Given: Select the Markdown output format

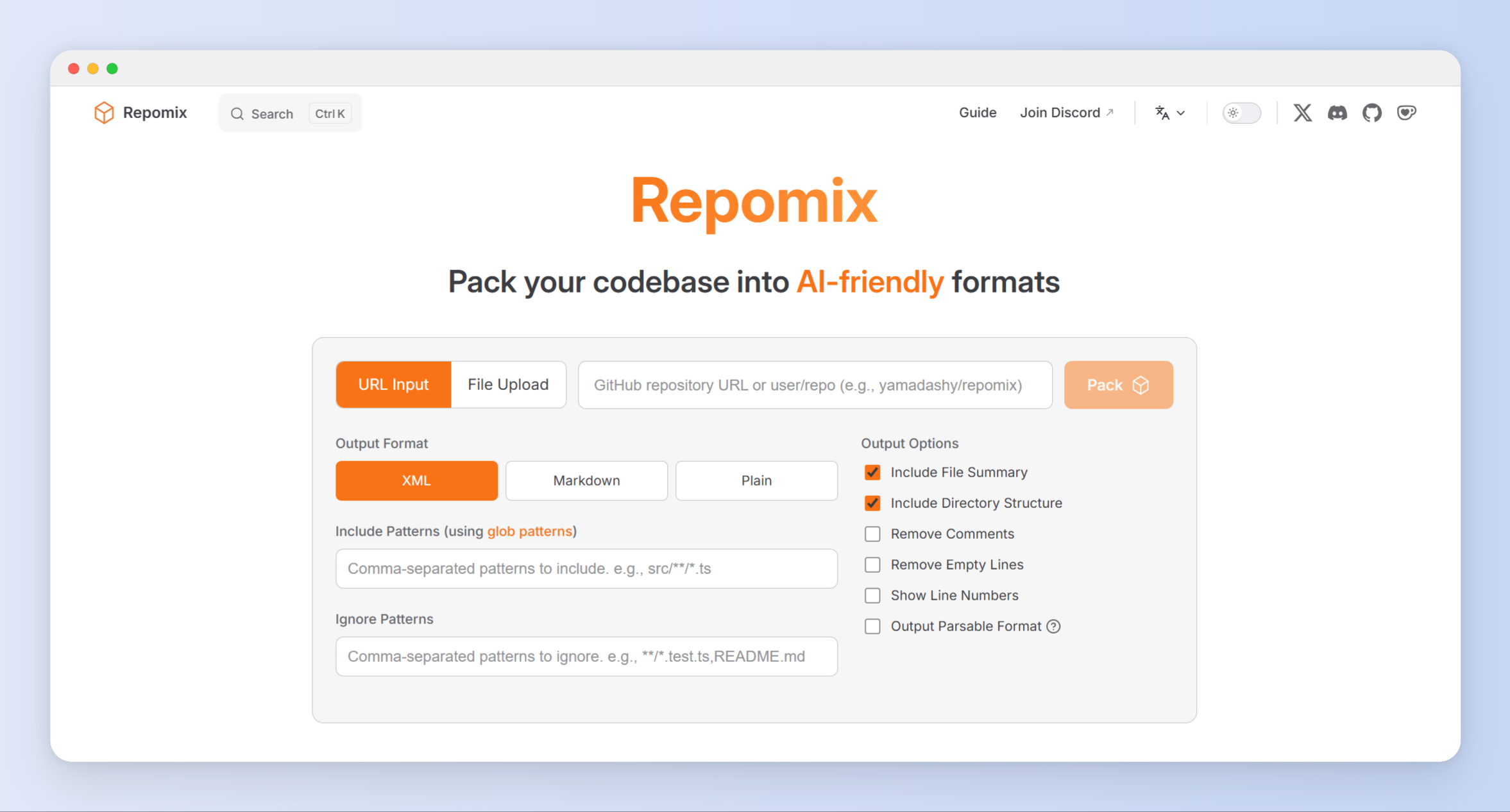Looking at the screenshot, I should 586,480.
